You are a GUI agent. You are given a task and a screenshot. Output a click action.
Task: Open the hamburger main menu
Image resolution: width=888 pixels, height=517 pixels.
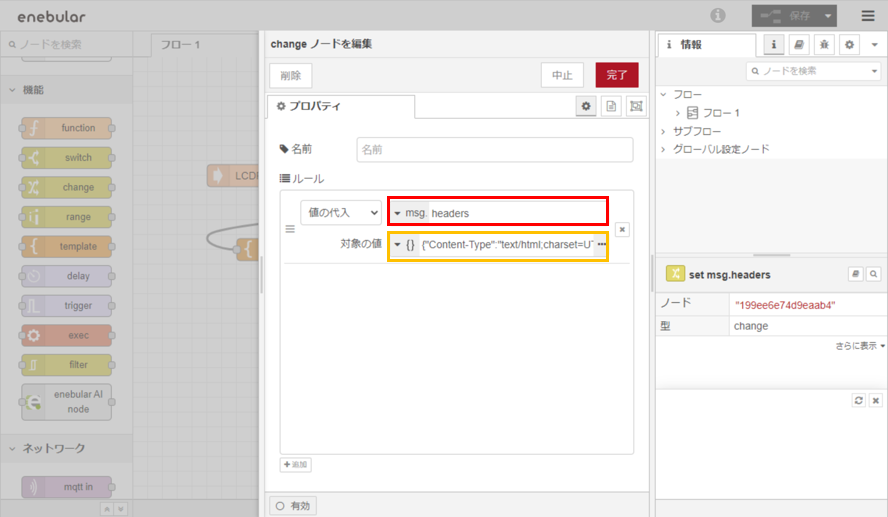tap(868, 16)
